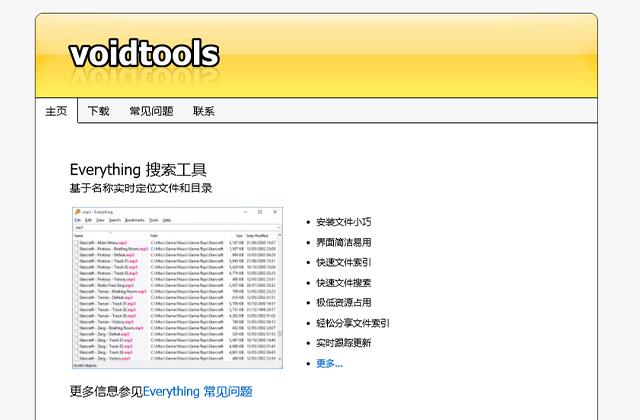
Task: Open the Everything 常见问题 link
Action: (x=198, y=391)
